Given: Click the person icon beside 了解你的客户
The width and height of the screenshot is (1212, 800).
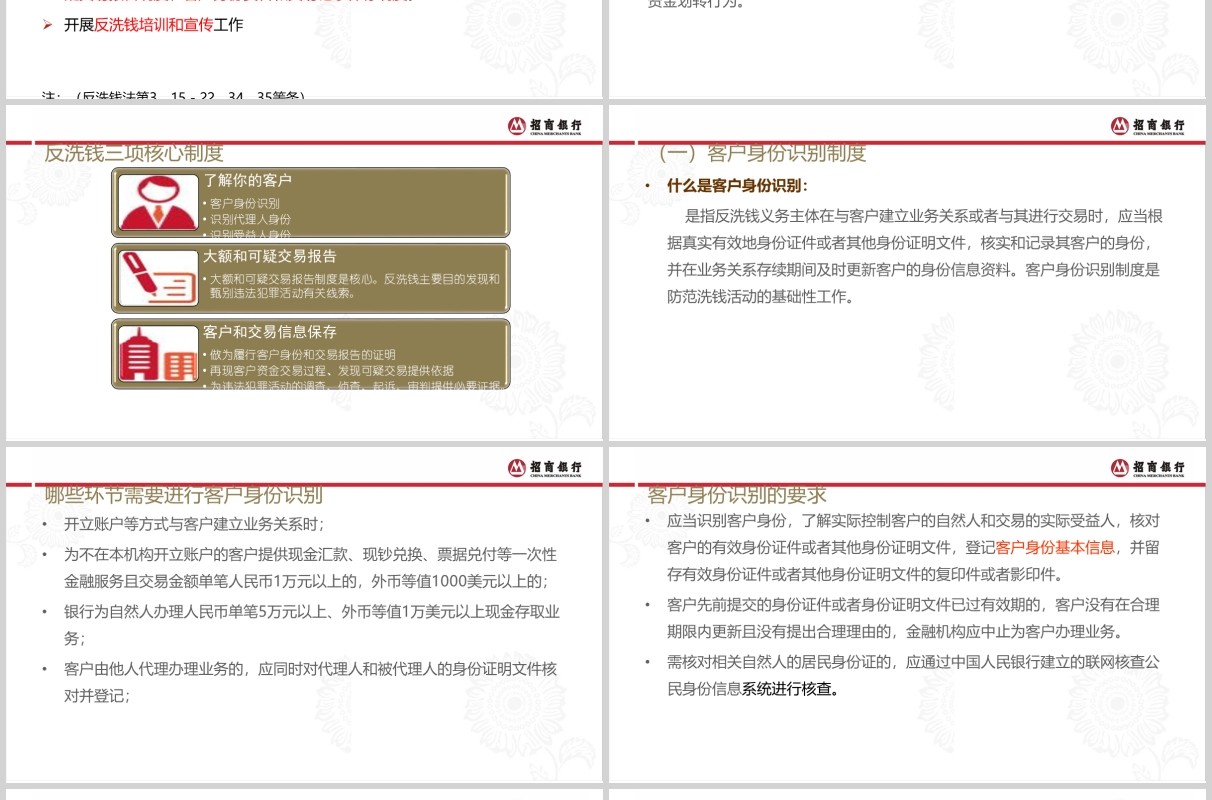Looking at the screenshot, I should 158,203.
